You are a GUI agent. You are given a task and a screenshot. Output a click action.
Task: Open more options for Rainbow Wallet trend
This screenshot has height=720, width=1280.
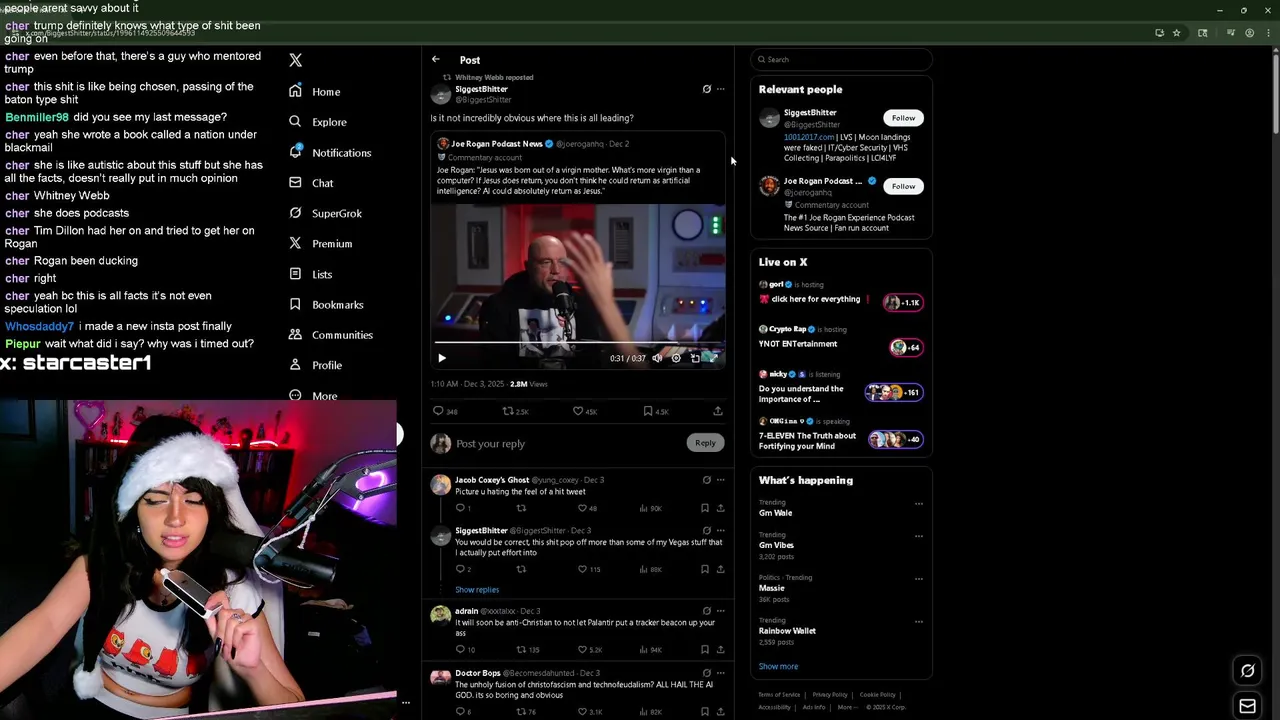(918, 622)
